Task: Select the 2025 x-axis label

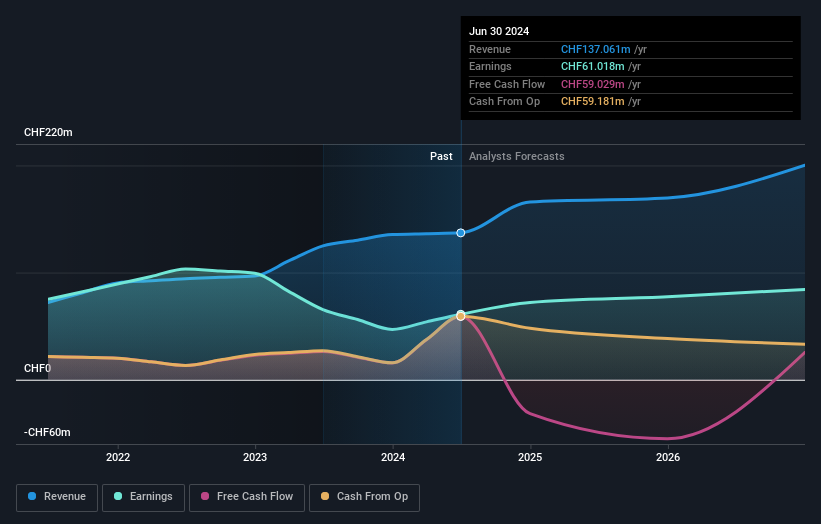Action: tap(530, 457)
